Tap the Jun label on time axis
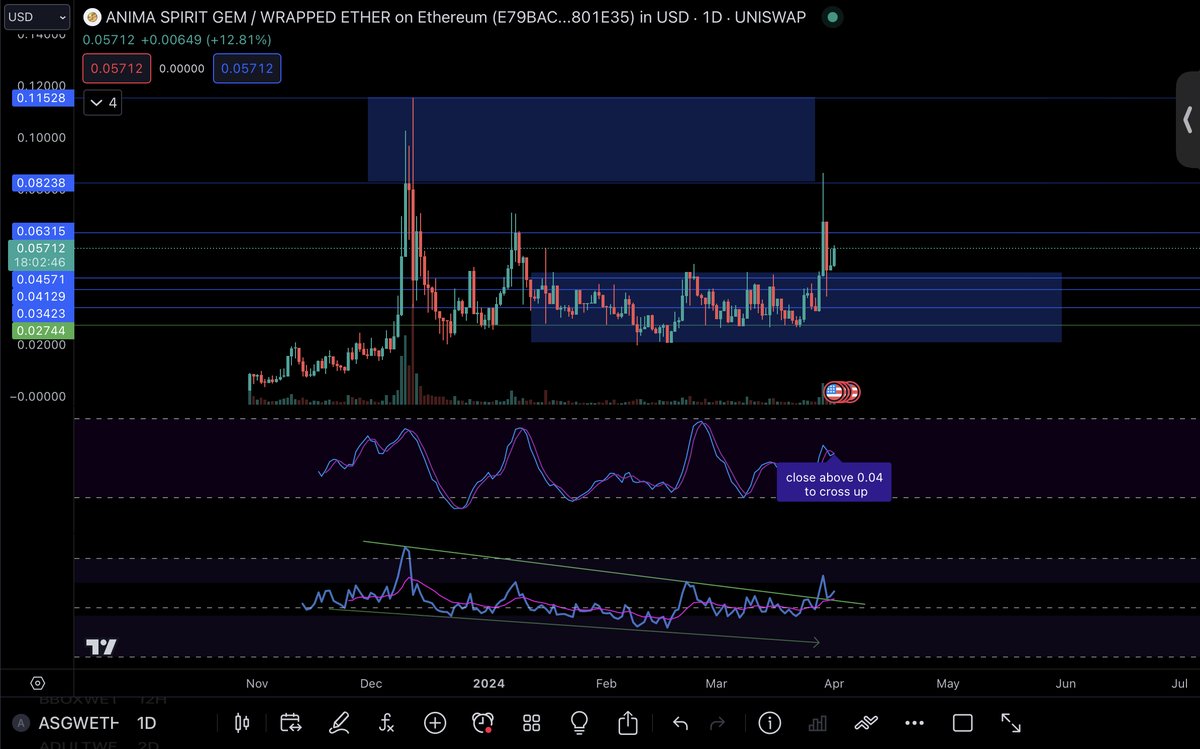 pos(1066,684)
